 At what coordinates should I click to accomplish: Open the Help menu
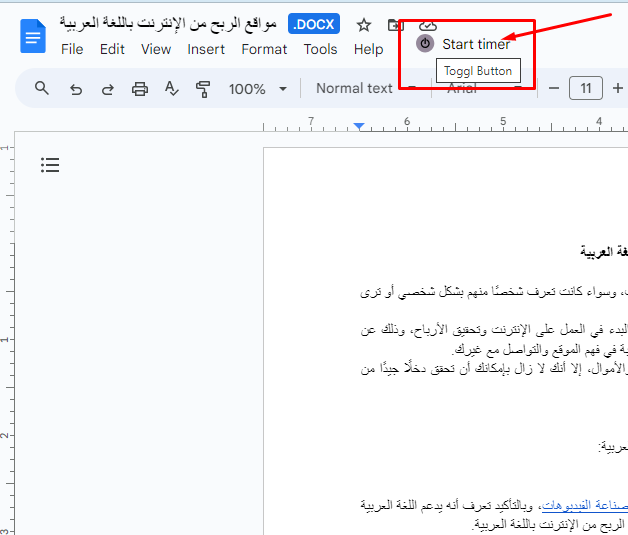[x=368, y=49]
